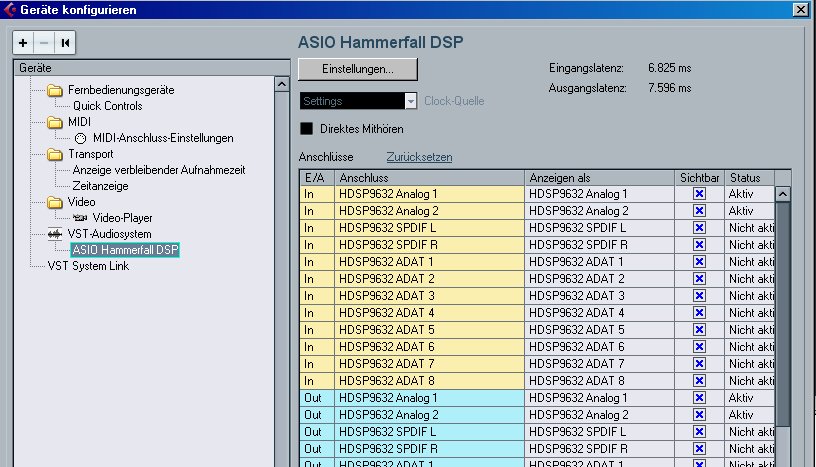Click the Zurücksetzen link
The image size is (816, 467).
pos(419,157)
